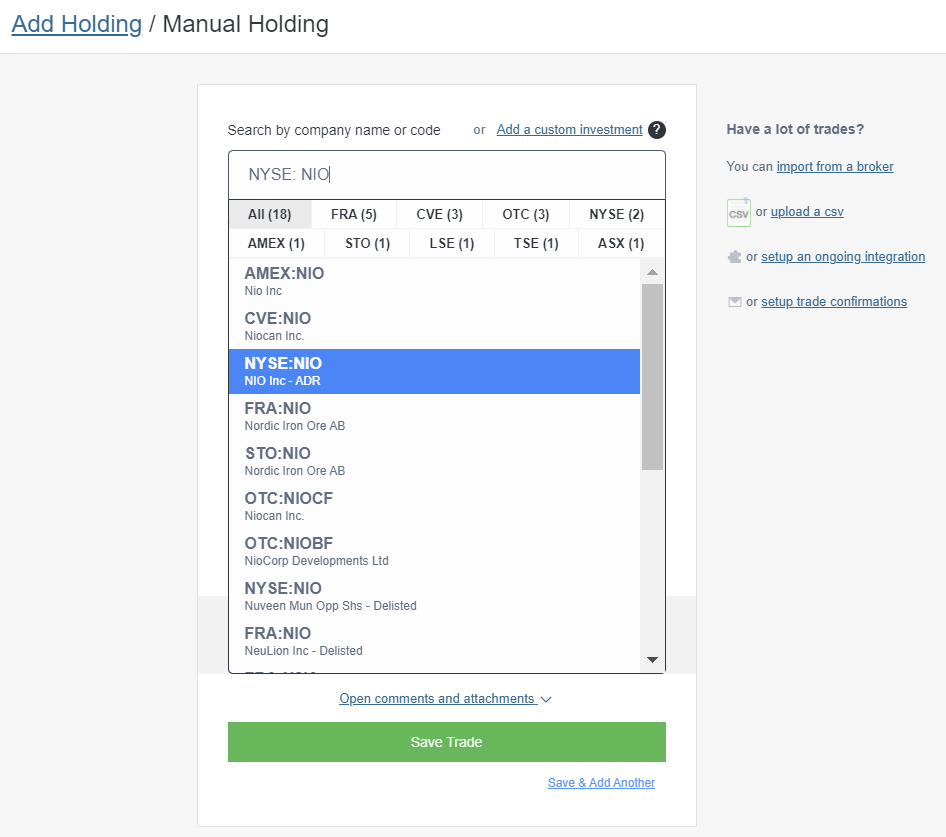This screenshot has height=837, width=946.
Task: Filter results by FRA (5)
Action: click(354, 214)
